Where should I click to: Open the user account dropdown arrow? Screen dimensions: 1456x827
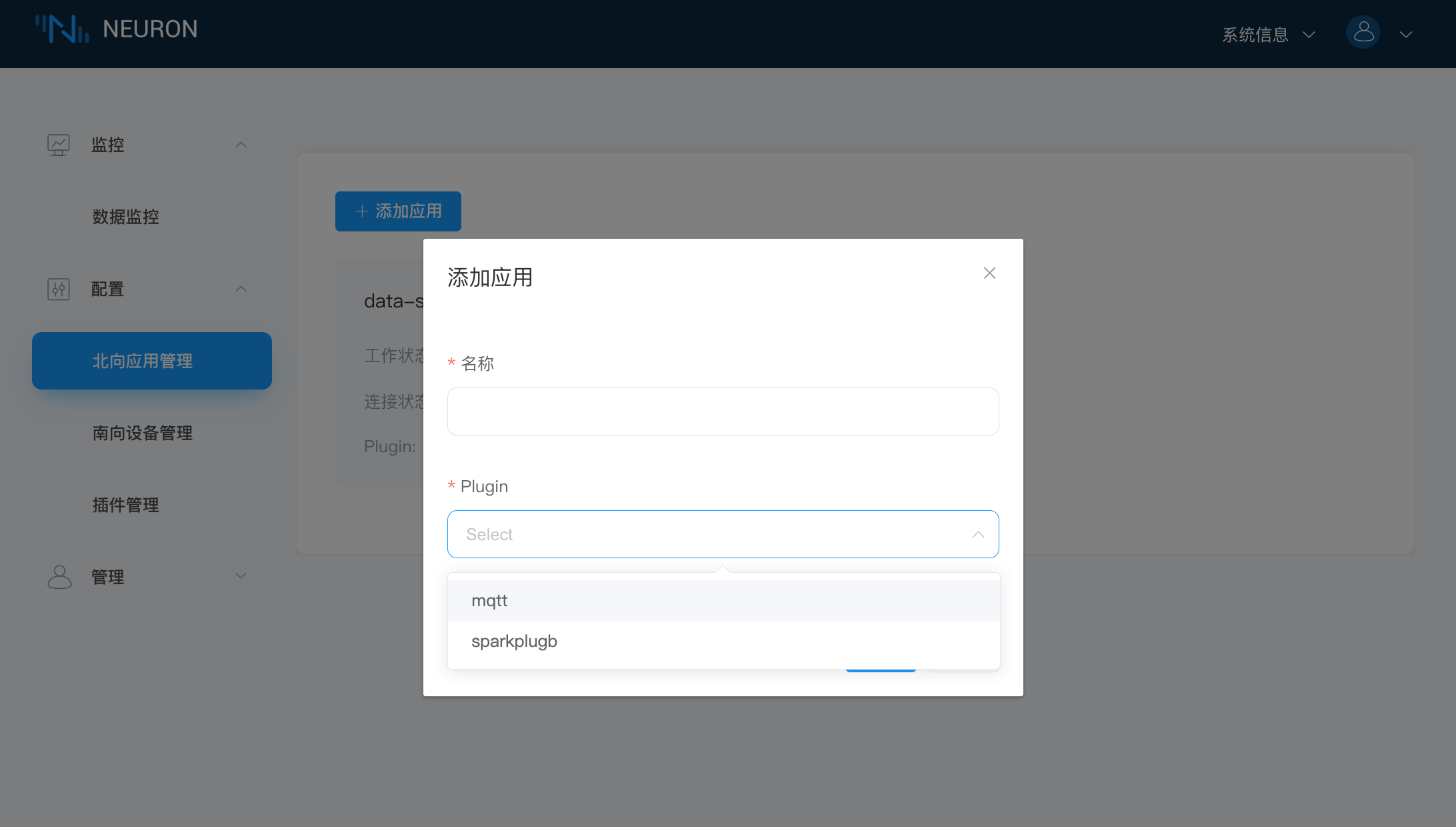coord(1406,34)
